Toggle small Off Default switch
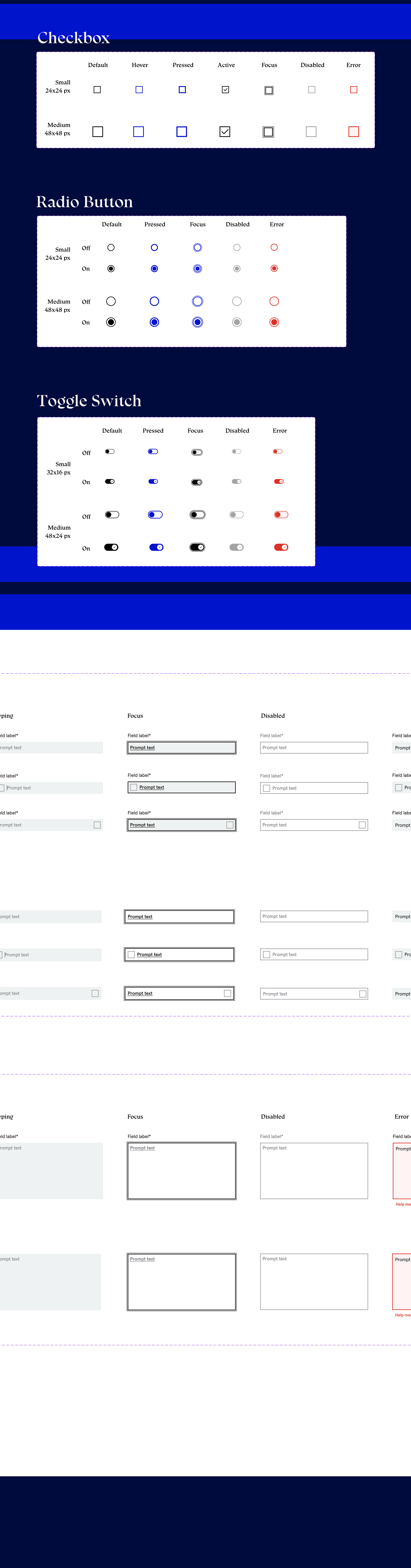411x1568 pixels. point(110,452)
